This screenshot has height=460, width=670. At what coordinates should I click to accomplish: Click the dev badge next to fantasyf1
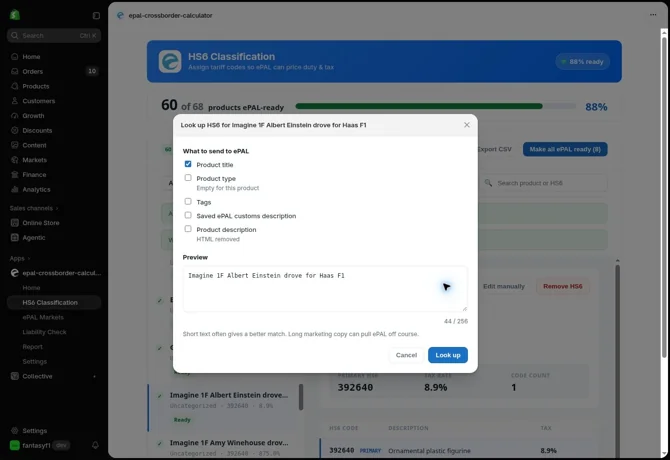(62, 445)
